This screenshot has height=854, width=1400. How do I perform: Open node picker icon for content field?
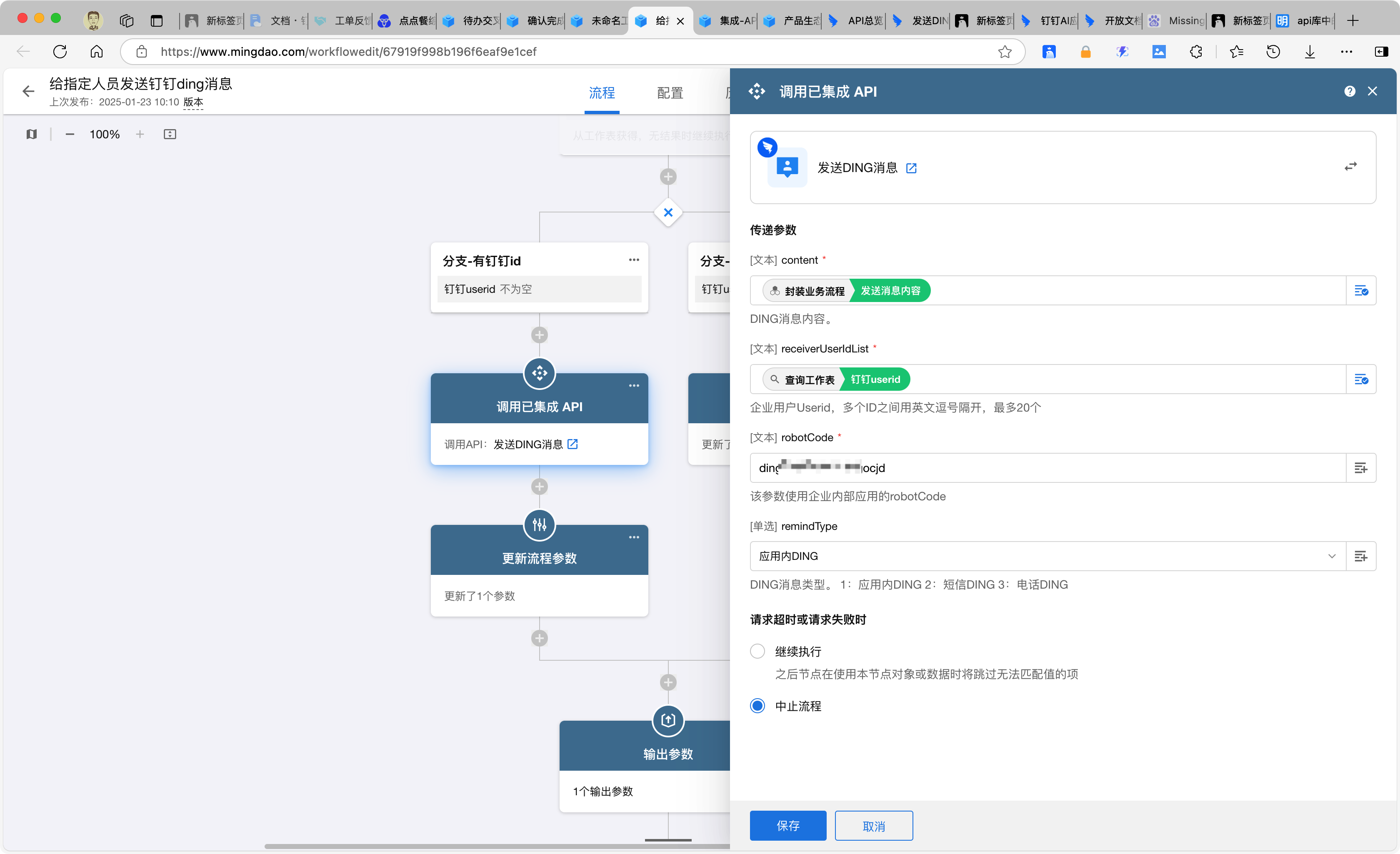pos(1361,291)
